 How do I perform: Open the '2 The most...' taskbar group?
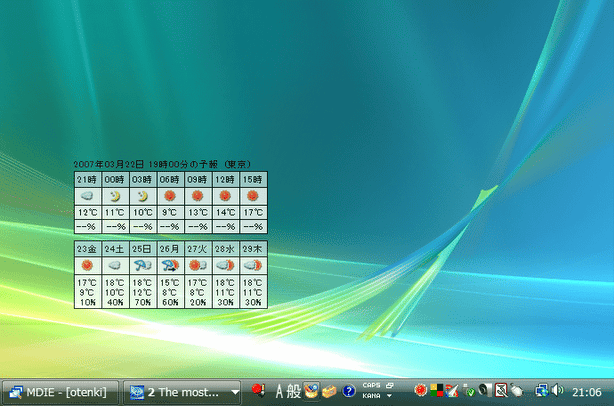182,392
